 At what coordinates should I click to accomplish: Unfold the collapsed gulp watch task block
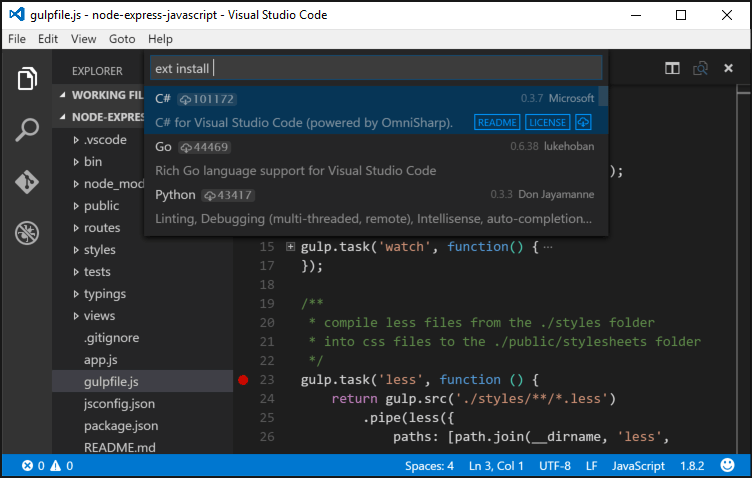[291, 247]
